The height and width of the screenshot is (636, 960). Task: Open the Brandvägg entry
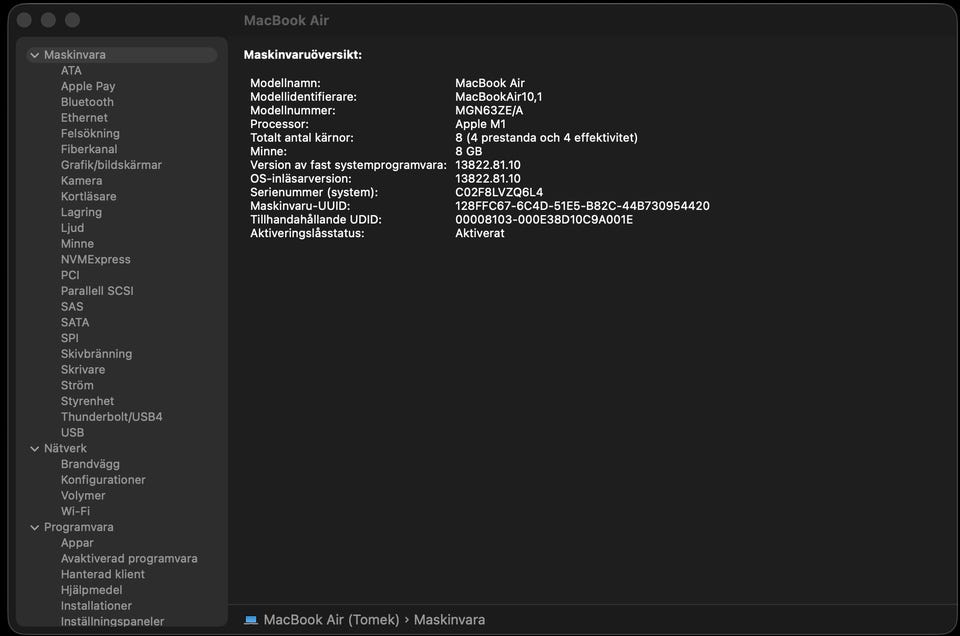[90, 464]
